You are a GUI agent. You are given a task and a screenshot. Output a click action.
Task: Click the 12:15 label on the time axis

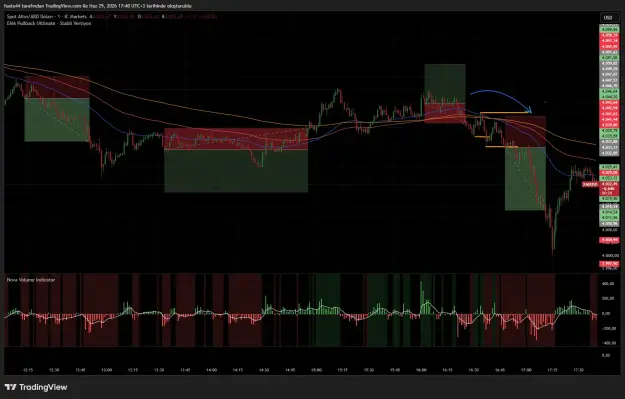(28, 370)
